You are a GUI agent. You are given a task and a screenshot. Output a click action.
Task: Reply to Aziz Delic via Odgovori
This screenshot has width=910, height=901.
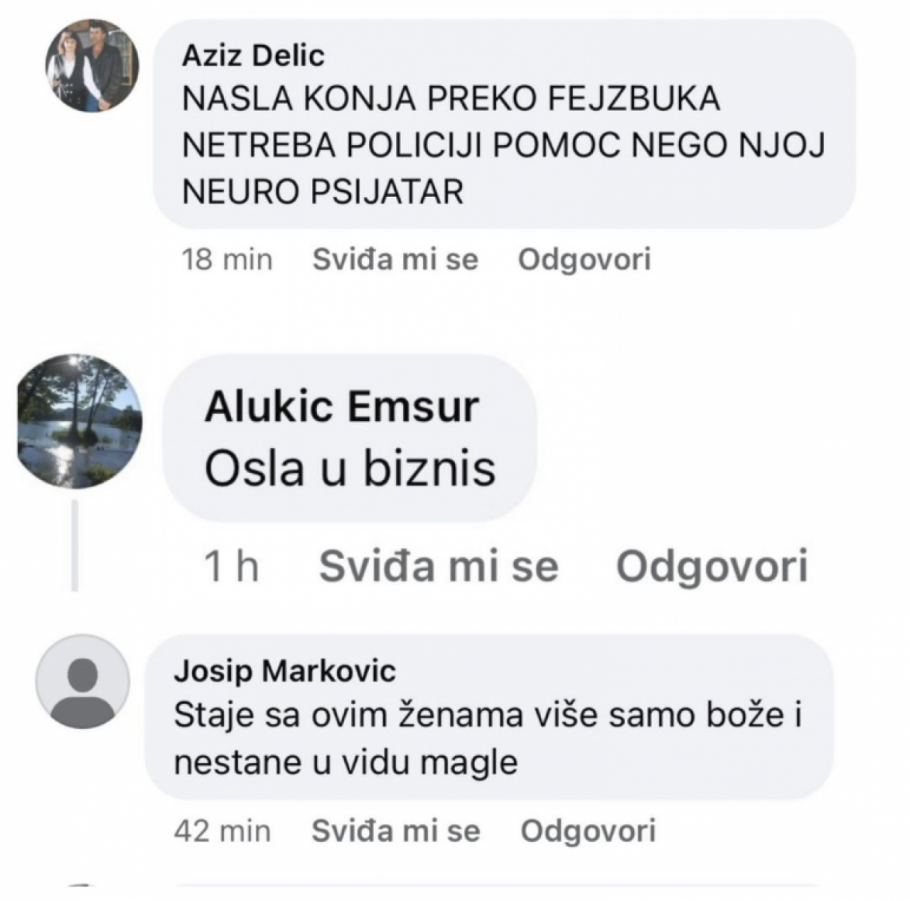[x=584, y=259]
